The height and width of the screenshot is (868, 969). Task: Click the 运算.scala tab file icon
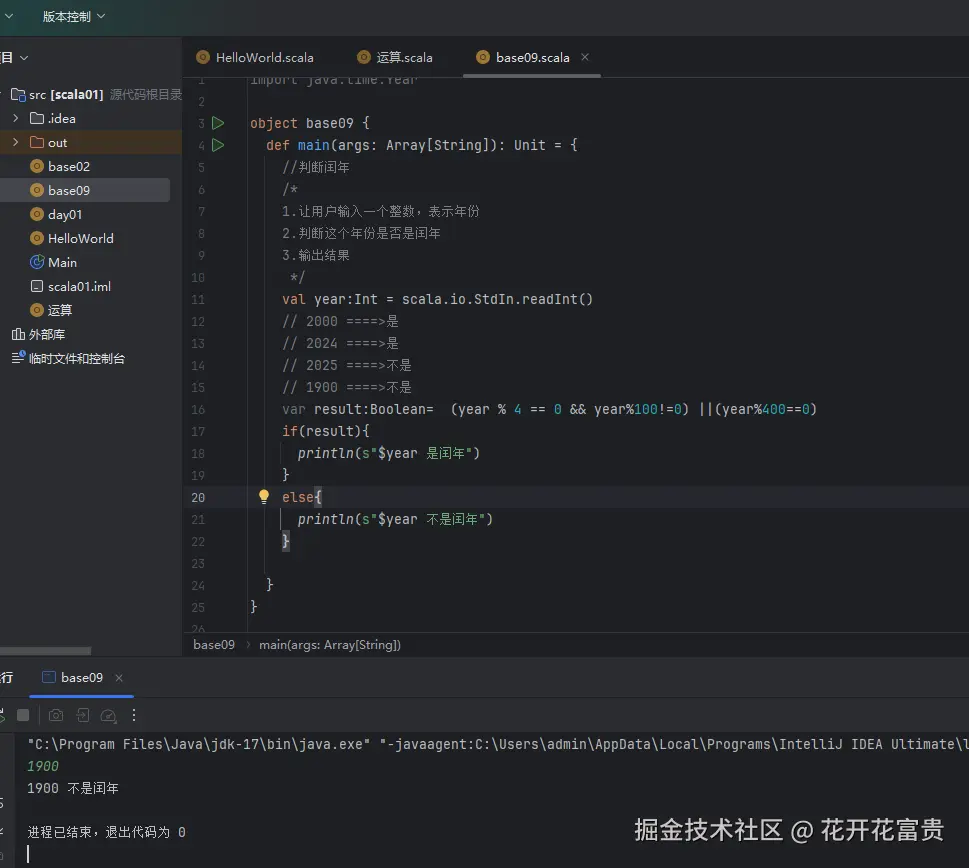tap(364, 57)
